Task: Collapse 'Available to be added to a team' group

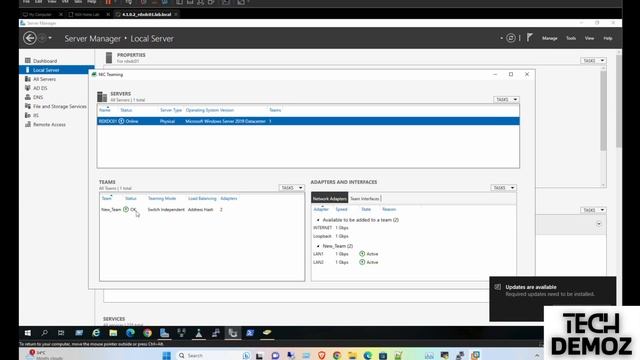Action: pos(318,220)
